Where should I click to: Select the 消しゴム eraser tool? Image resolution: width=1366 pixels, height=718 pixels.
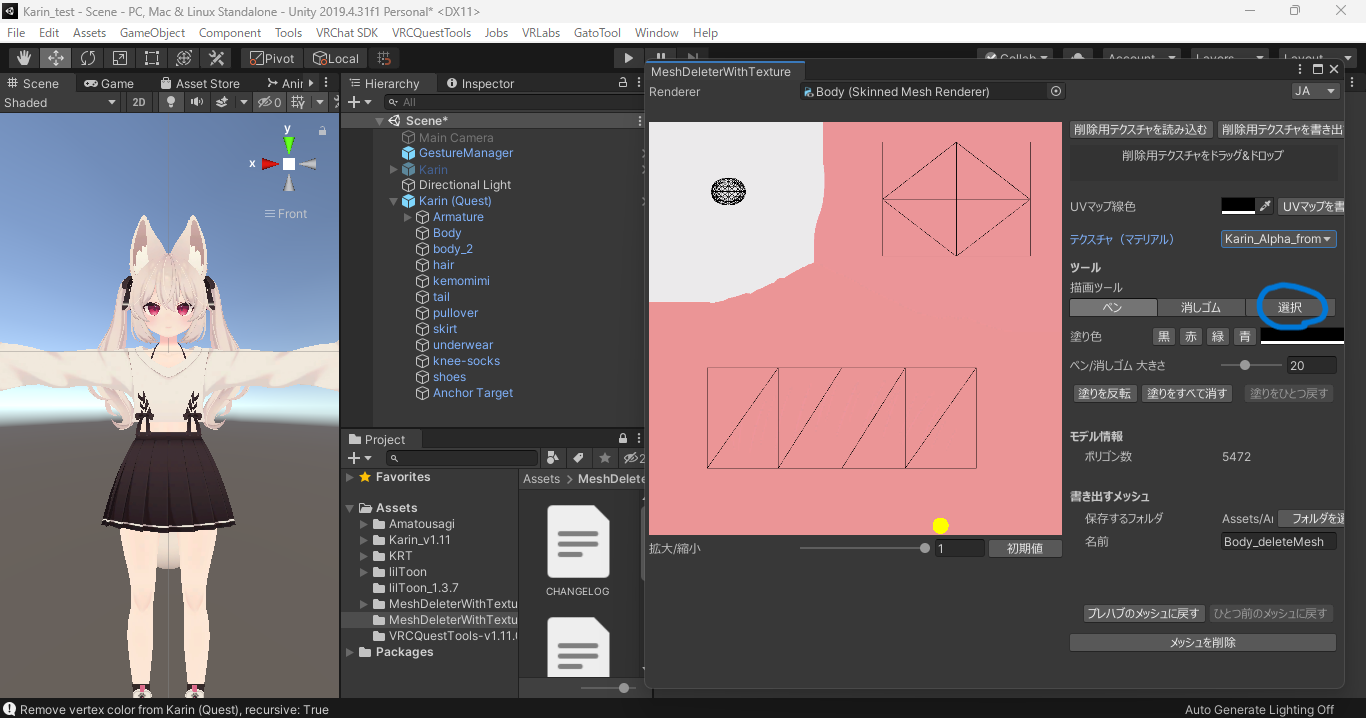point(1201,307)
